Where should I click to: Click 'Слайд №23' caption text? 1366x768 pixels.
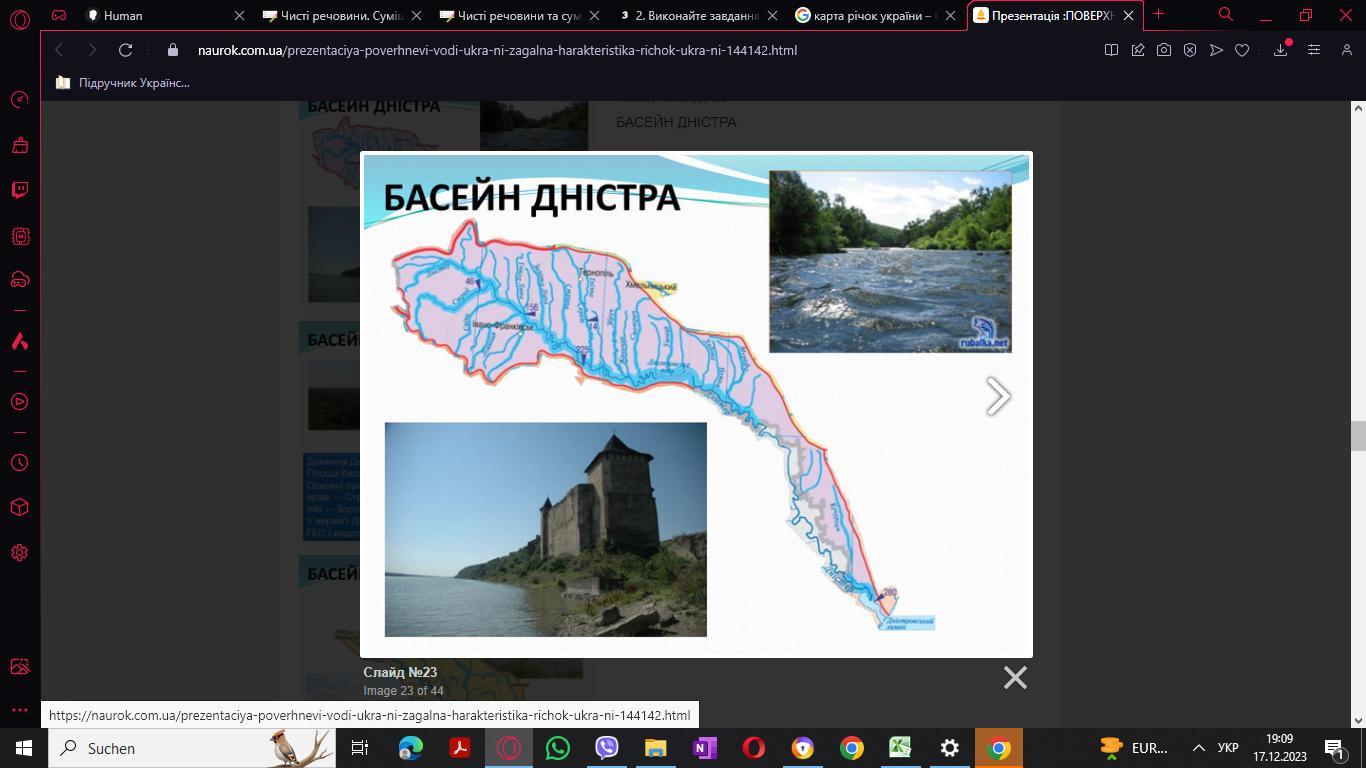tap(400, 672)
